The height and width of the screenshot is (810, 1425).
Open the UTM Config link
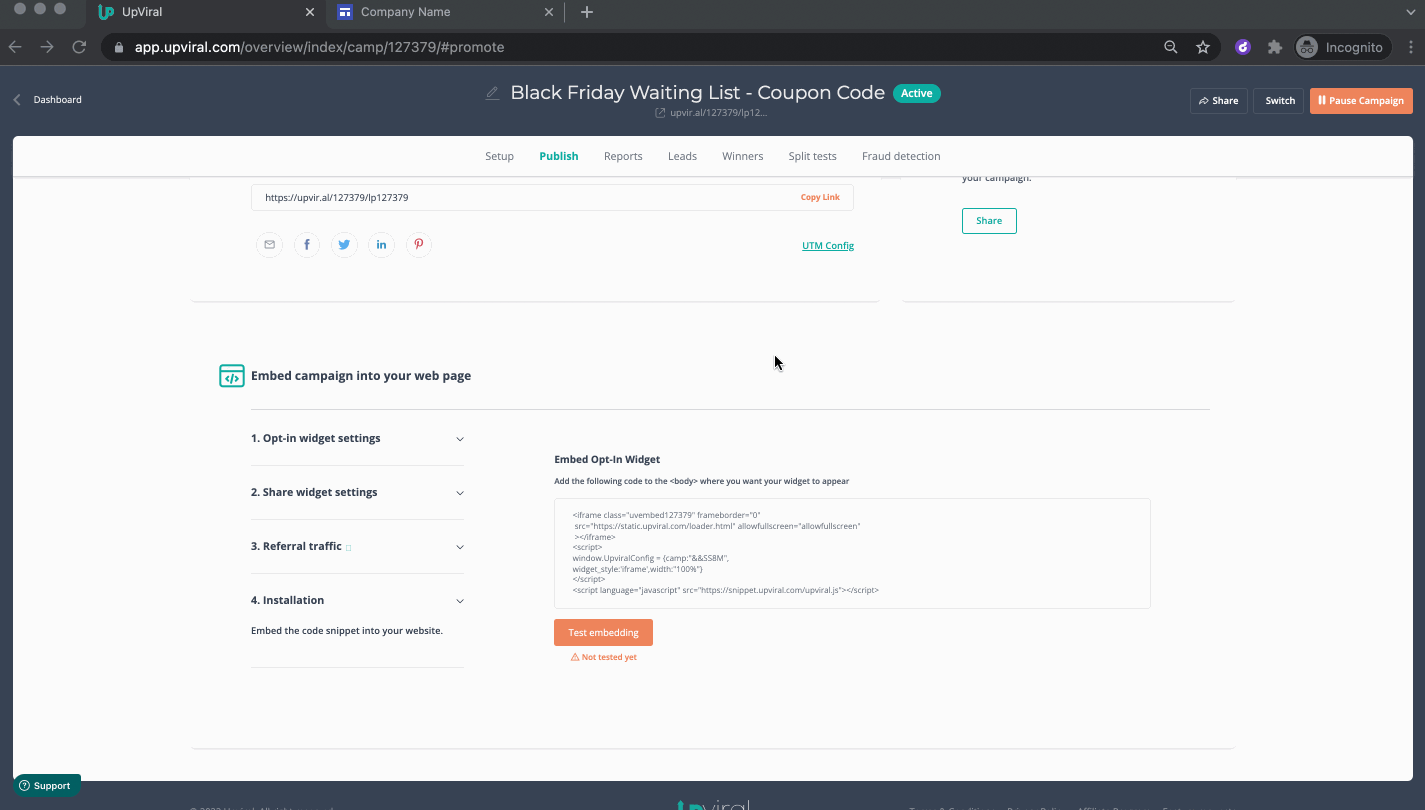pos(828,246)
